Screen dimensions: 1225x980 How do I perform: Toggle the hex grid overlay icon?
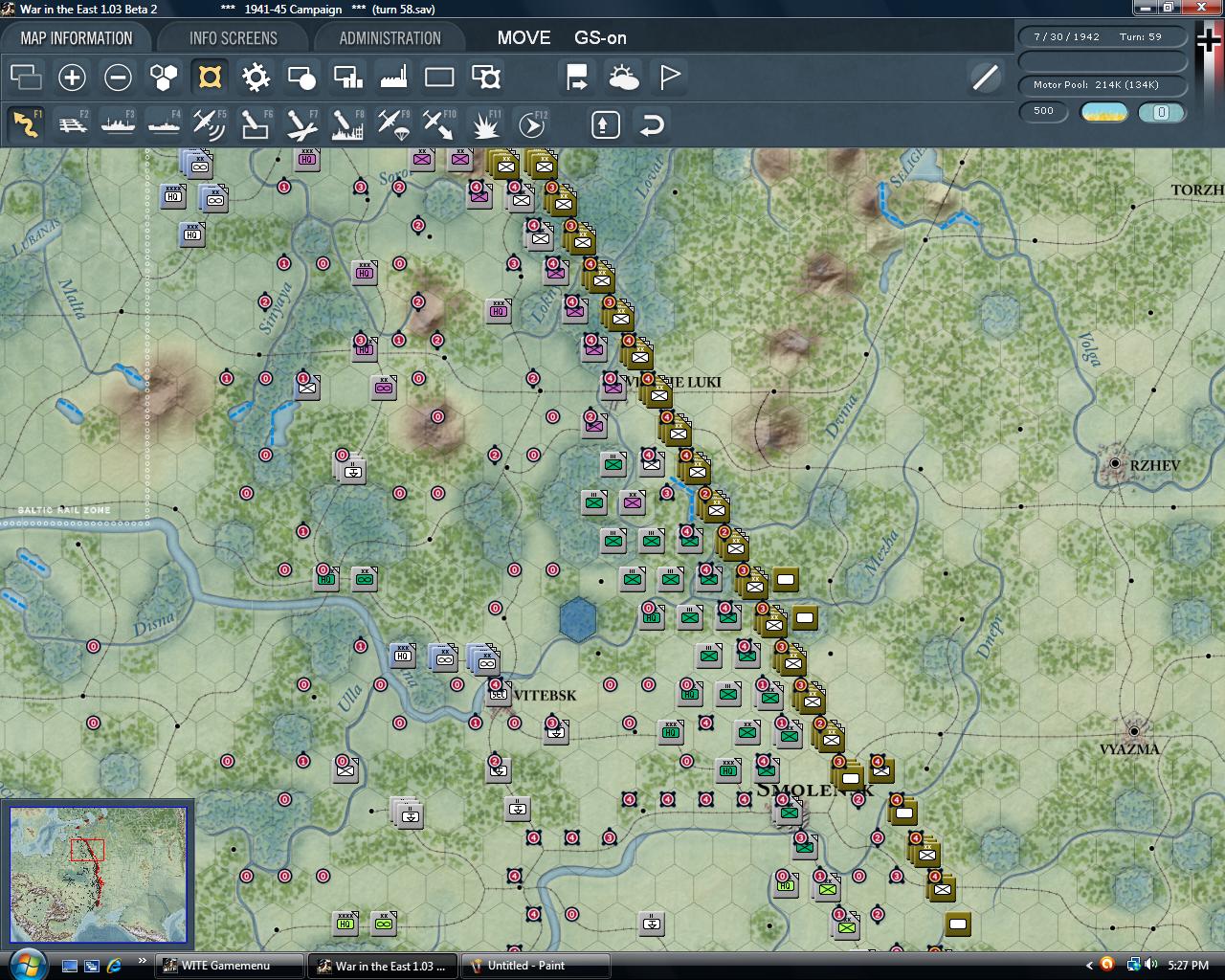164,77
